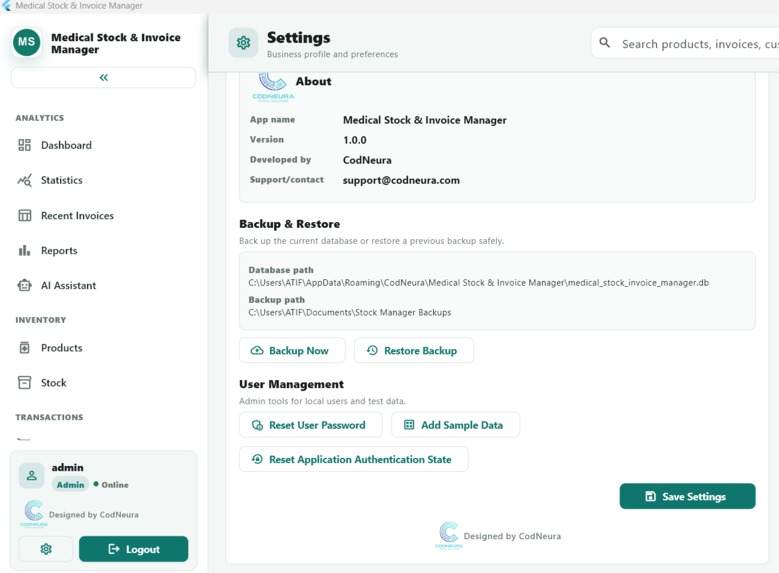Click Reset User Password
The width and height of the screenshot is (779, 573).
[311, 425]
